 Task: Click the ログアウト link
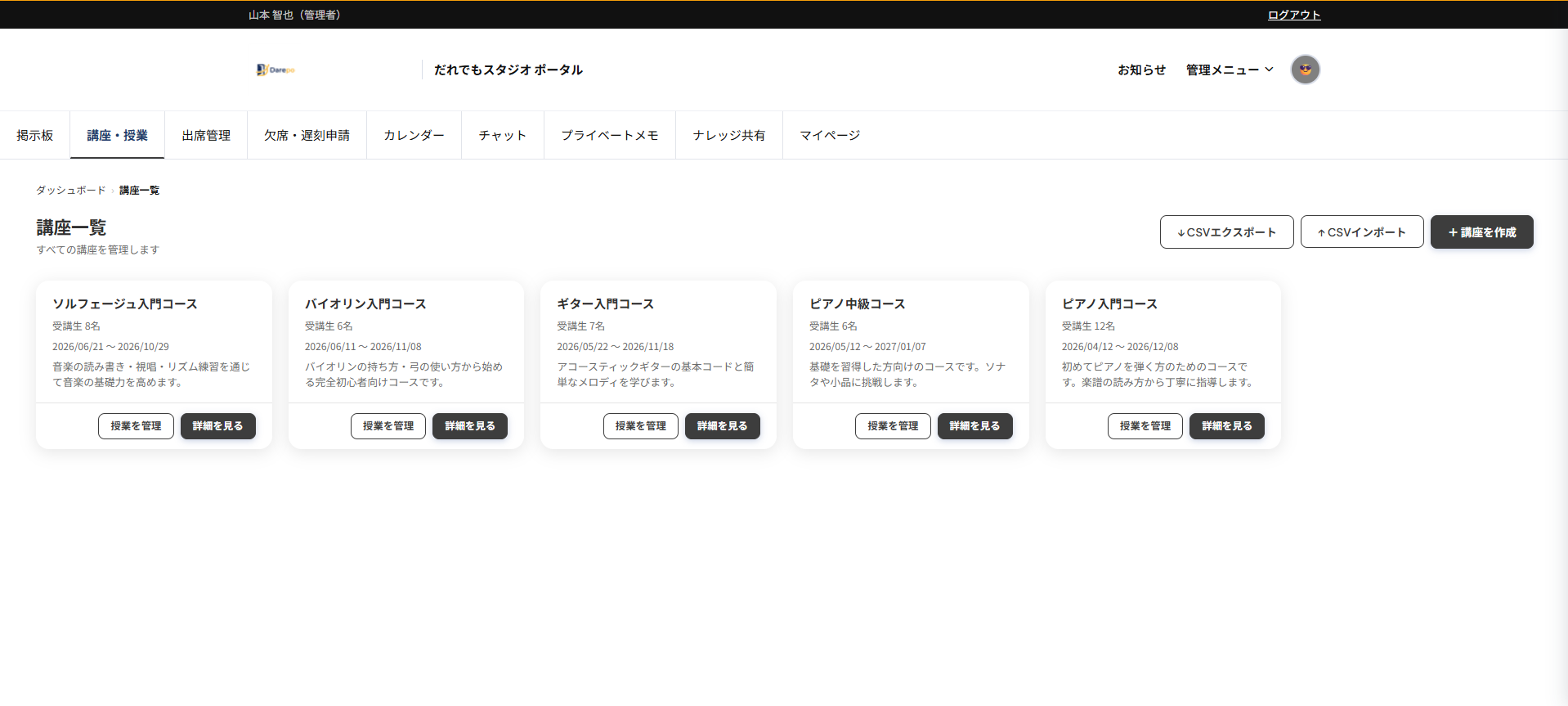(1294, 15)
